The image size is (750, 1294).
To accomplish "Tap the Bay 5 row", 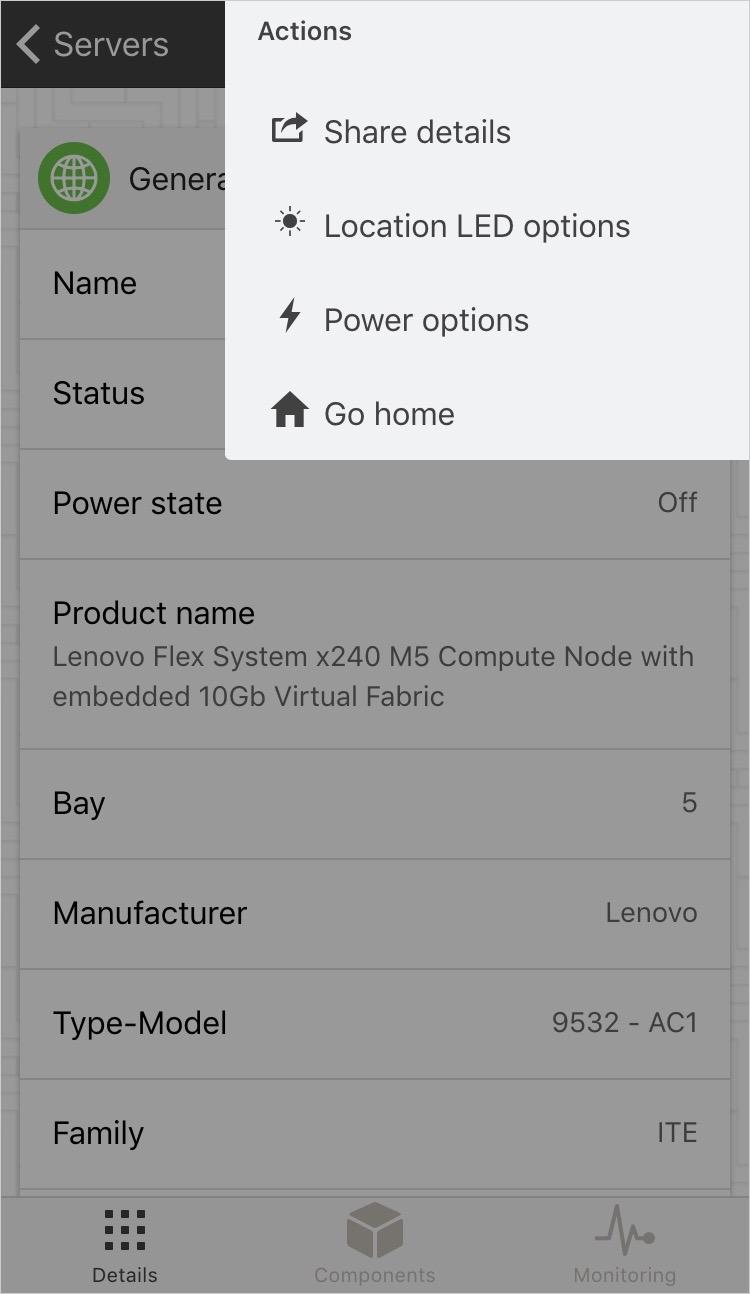I will click(375, 803).
